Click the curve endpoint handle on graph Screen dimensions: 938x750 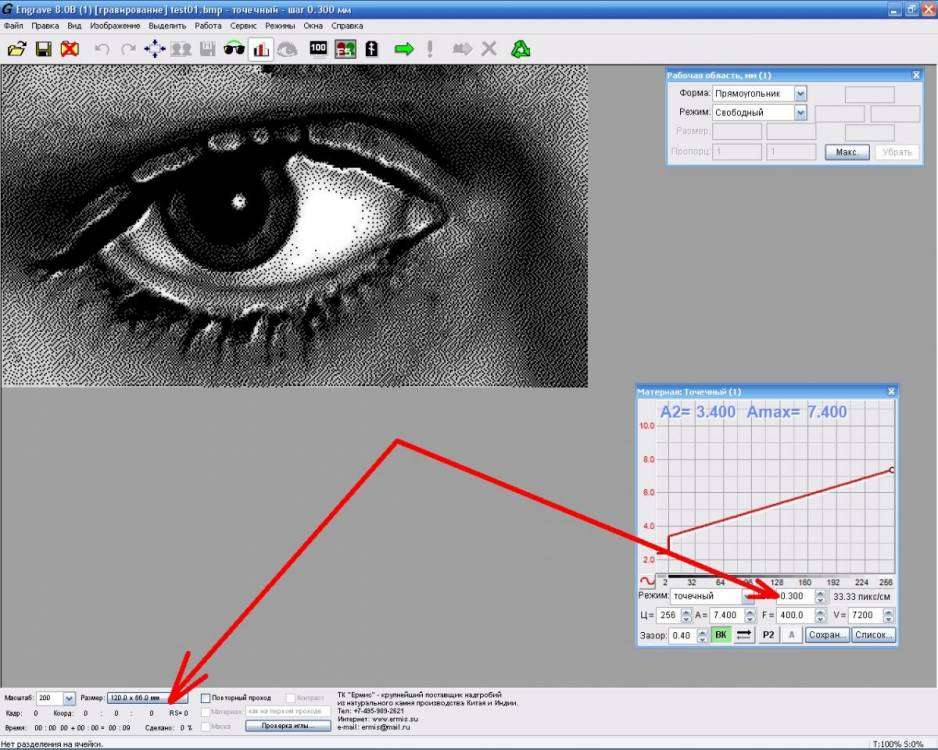coord(891,469)
